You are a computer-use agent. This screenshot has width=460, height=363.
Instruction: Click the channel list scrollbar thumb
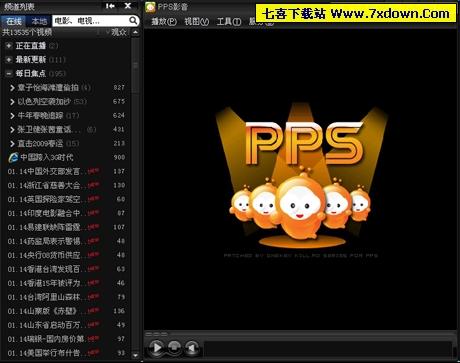(x=135, y=65)
